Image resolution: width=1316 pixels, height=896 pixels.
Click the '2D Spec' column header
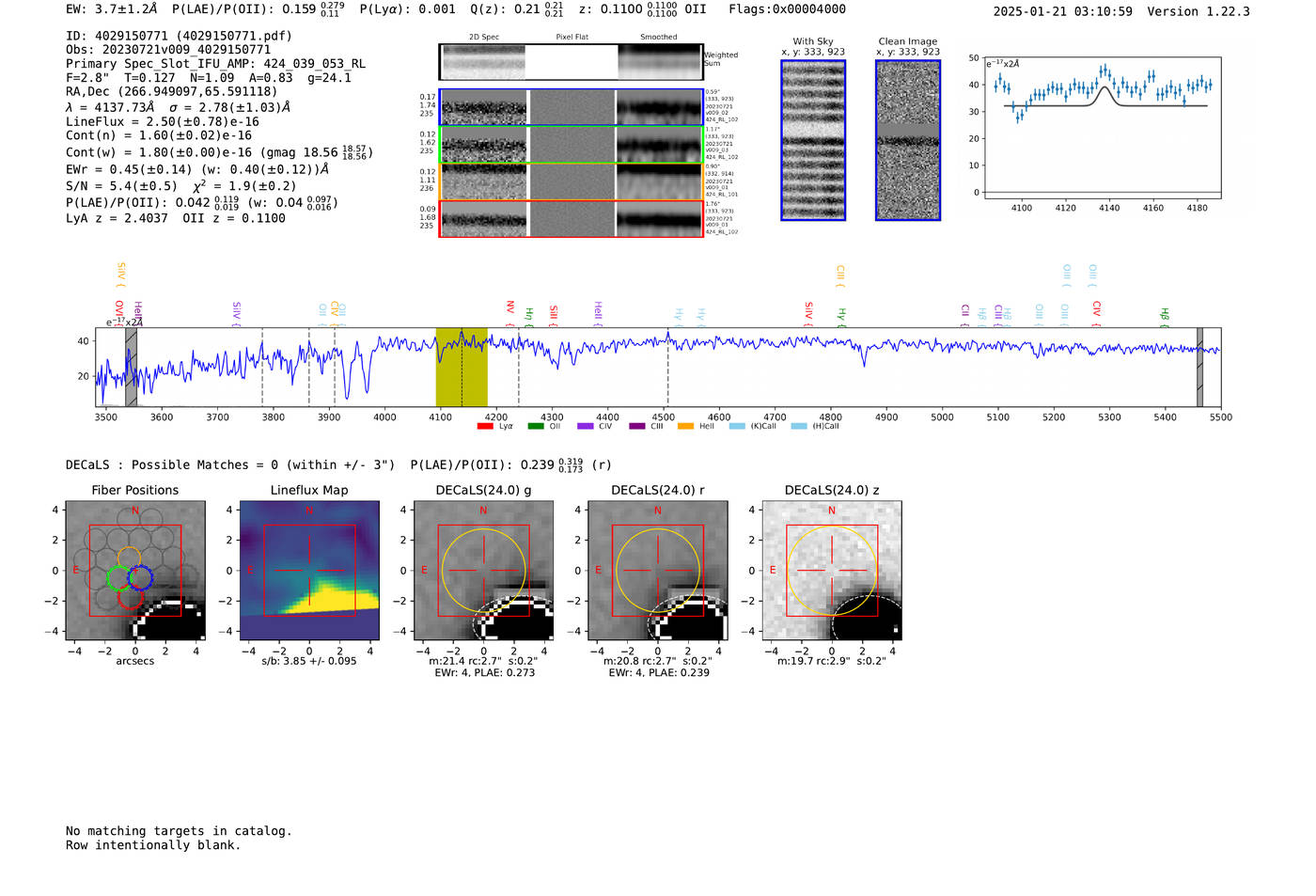pos(484,37)
